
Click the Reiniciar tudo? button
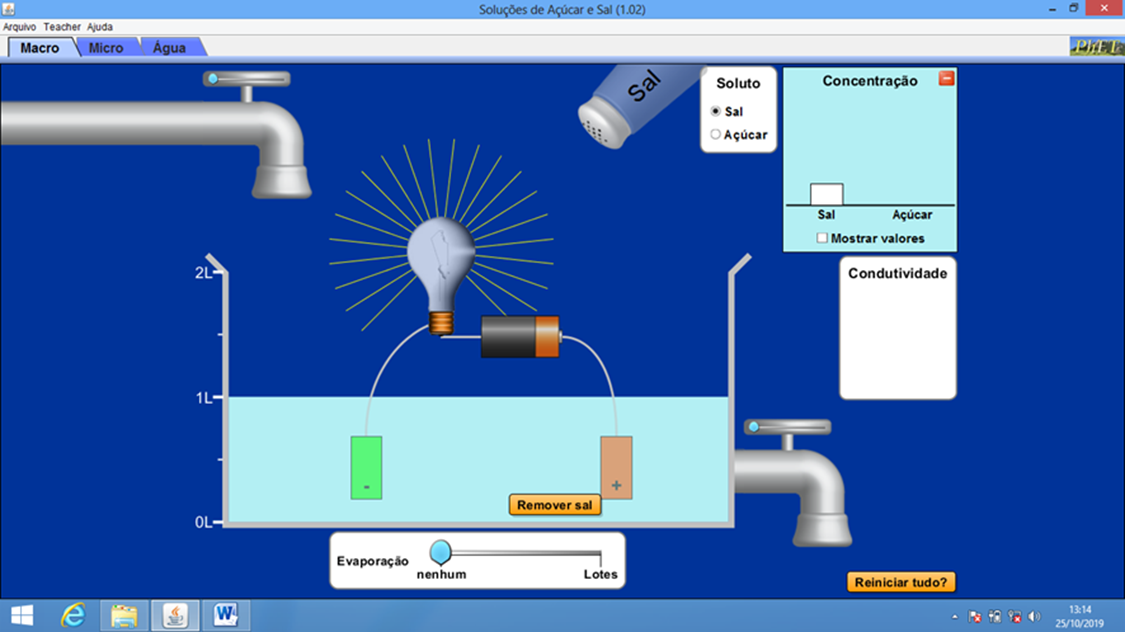pyautogui.click(x=901, y=582)
